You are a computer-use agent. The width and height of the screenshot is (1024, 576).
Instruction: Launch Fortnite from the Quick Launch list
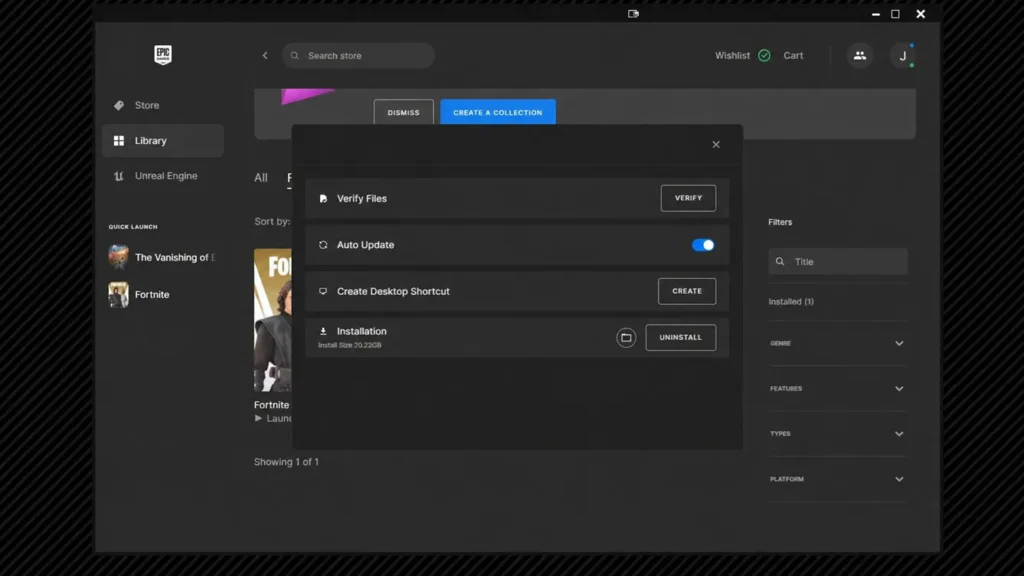pos(140,295)
